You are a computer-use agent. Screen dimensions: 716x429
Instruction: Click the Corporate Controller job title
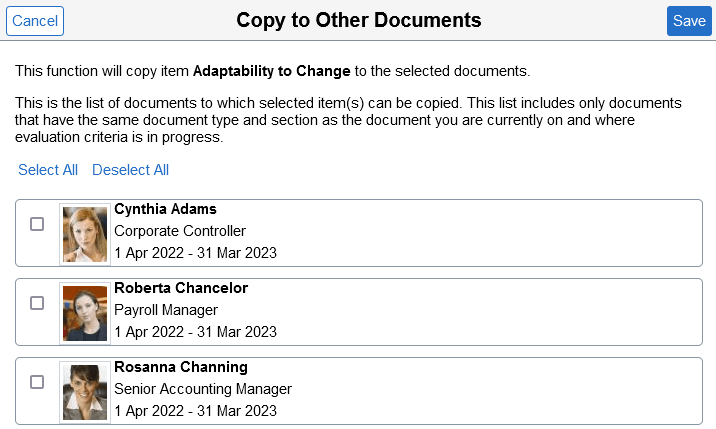coord(180,231)
